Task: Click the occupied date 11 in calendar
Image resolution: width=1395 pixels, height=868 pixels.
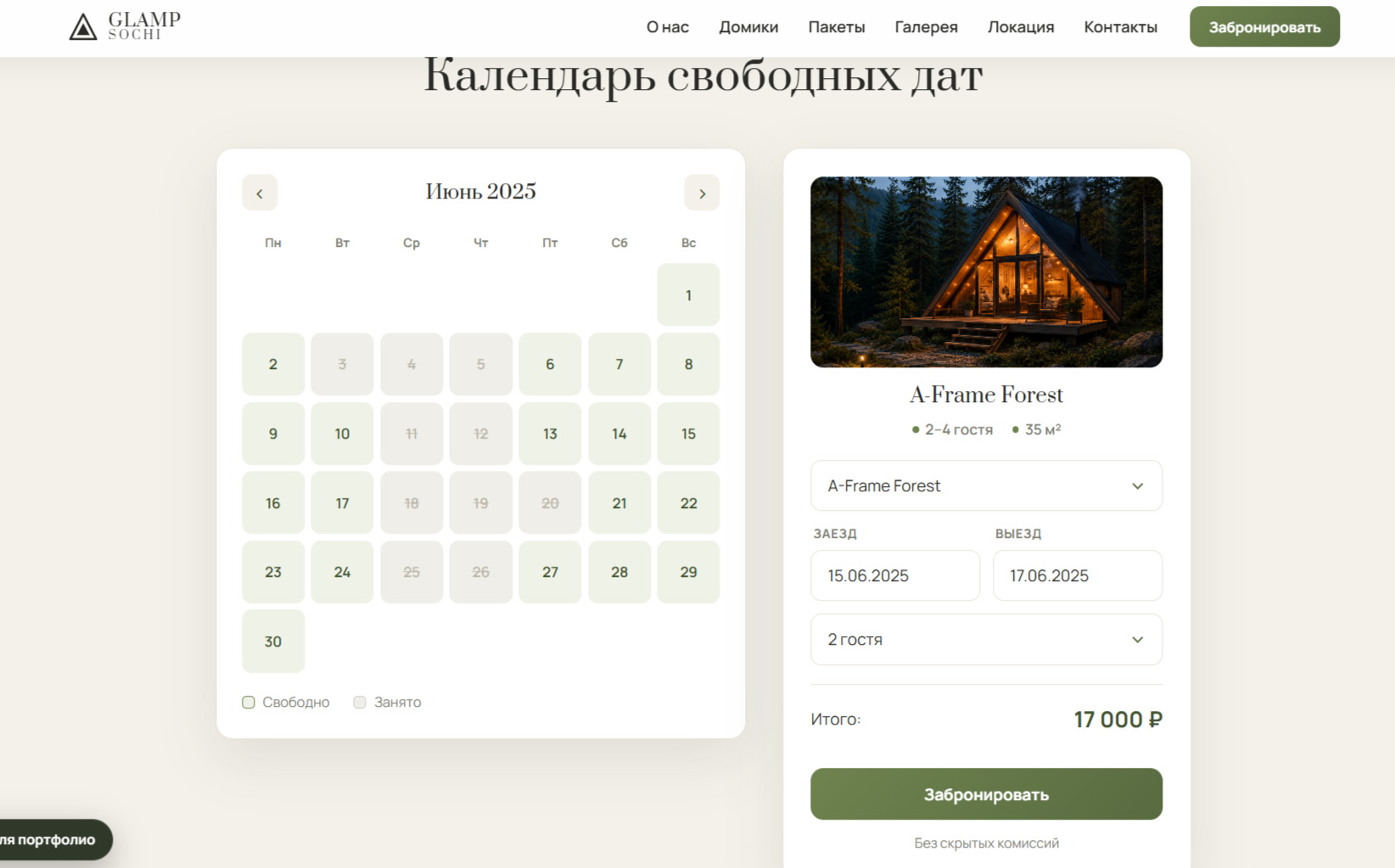Action: point(412,434)
